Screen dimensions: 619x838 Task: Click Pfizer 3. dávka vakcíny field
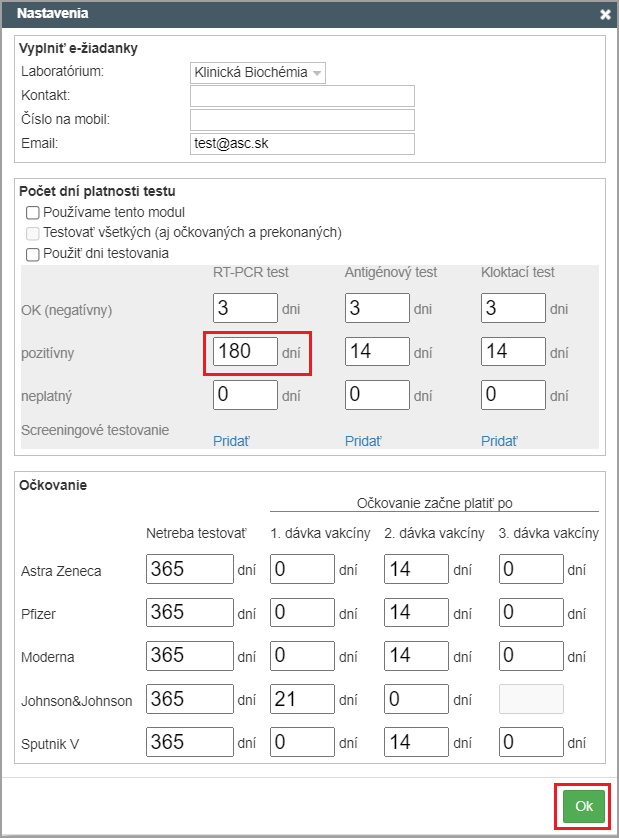[531, 612]
